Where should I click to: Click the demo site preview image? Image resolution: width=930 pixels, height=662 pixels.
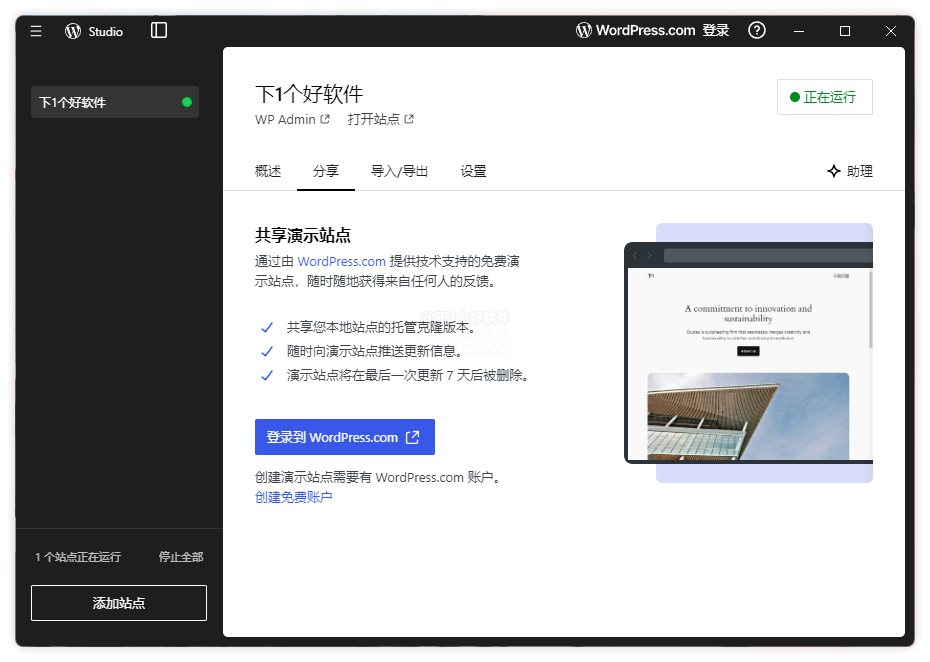(x=749, y=353)
